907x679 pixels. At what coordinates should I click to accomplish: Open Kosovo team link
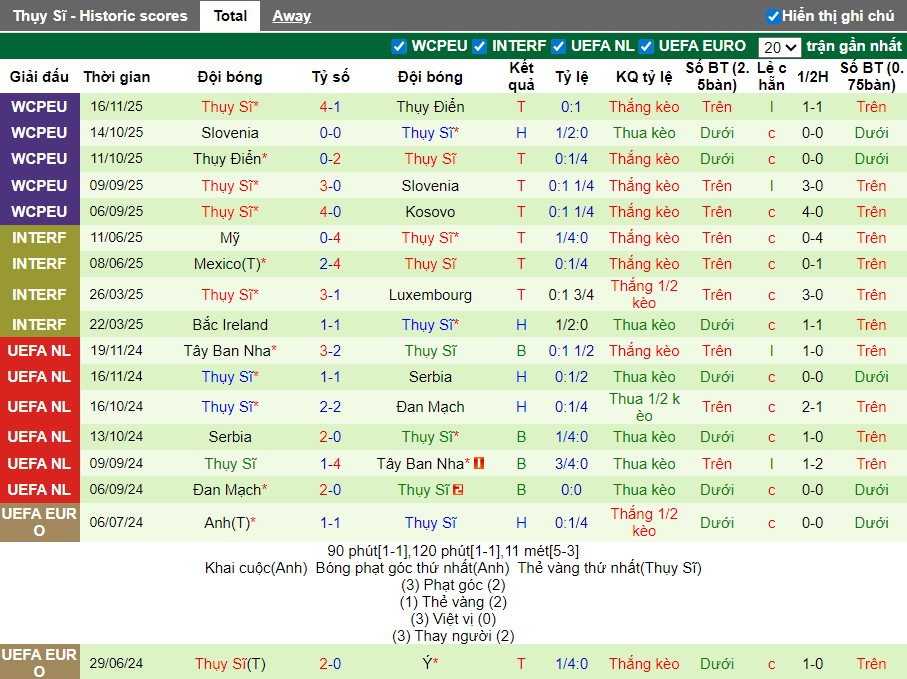[430, 212]
